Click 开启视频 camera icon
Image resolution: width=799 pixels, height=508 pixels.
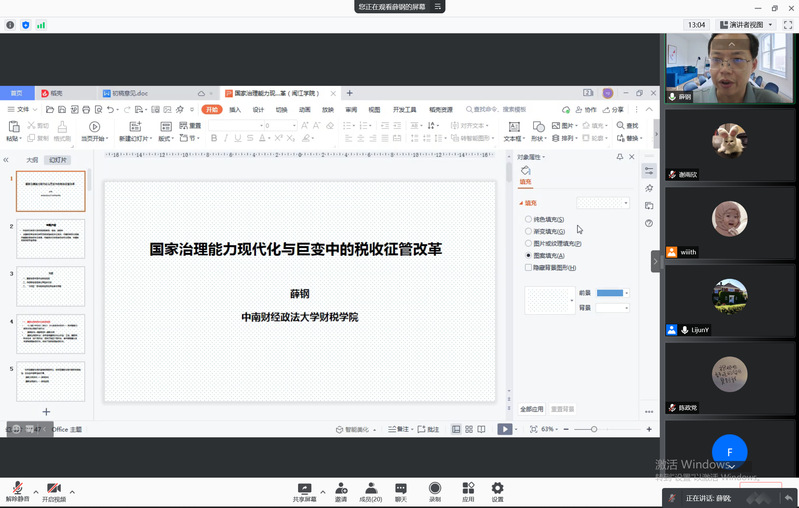coord(53,487)
